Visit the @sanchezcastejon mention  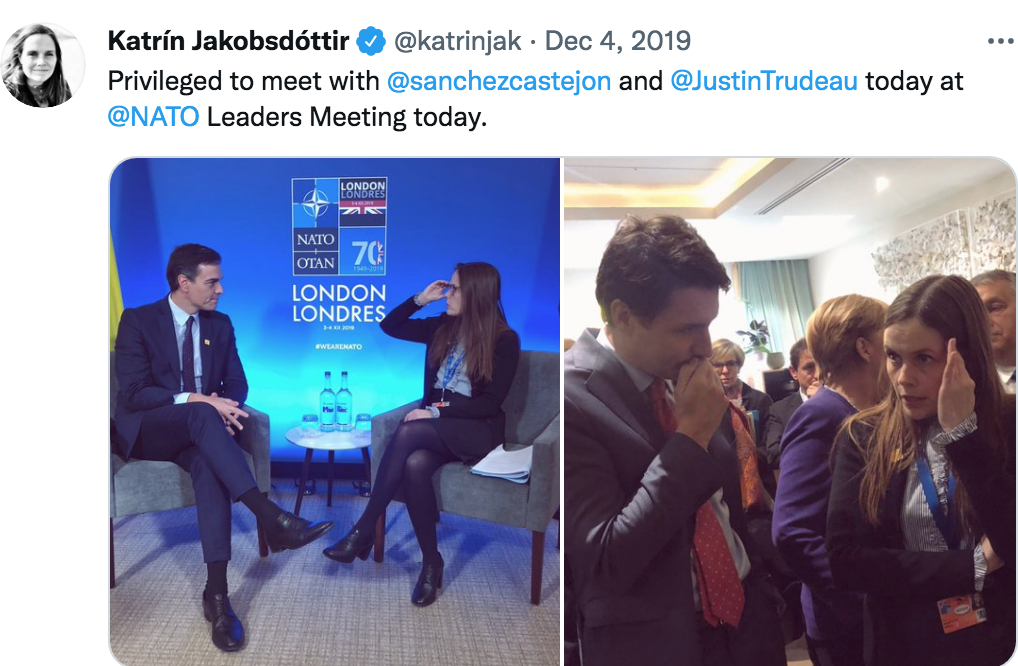pyautogui.click(x=499, y=81)
